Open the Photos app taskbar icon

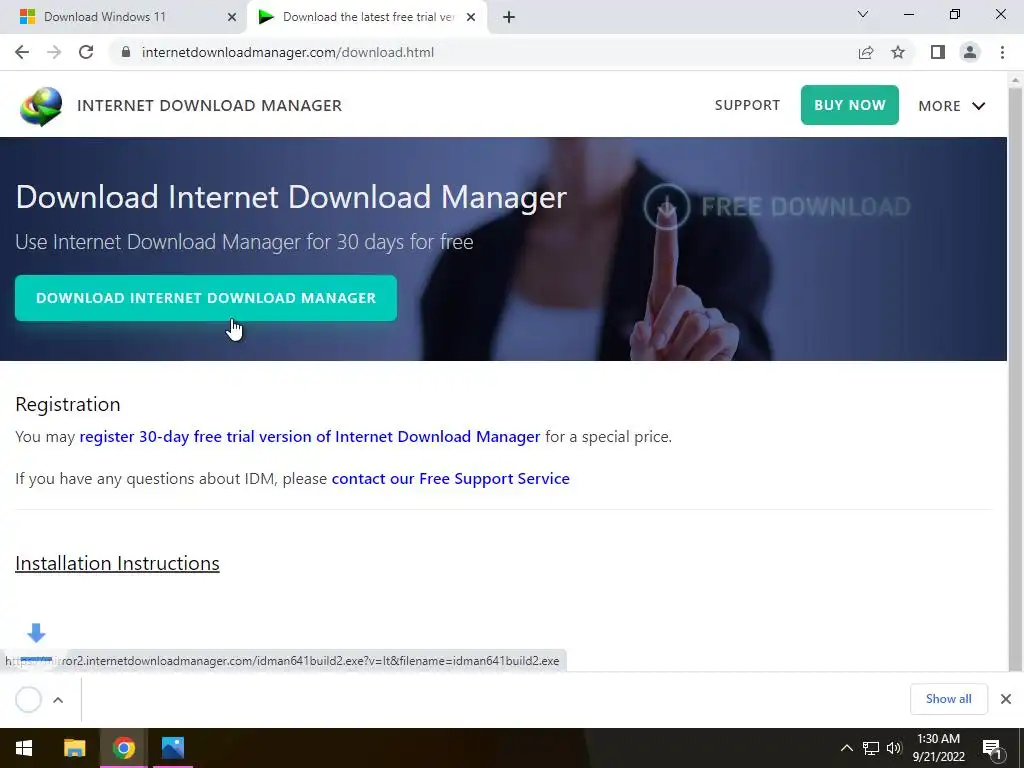[x=173, y=748]
